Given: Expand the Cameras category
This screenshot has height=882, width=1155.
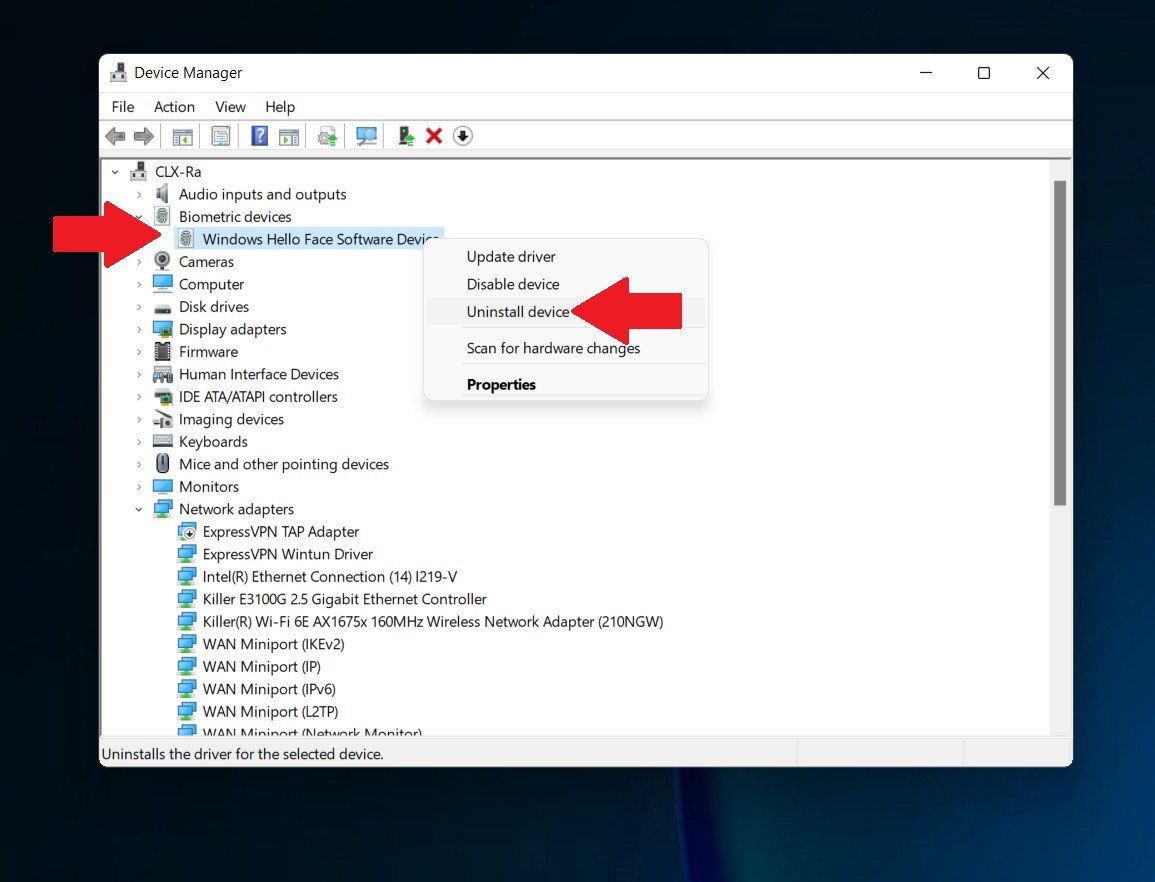Looking at the screenshot, I should click(x=140, y=261).
